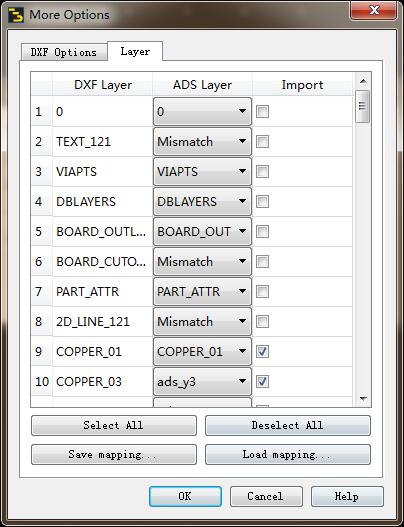Click the Deselect All button
Screen dimensions: 404x527
point(288,425)
